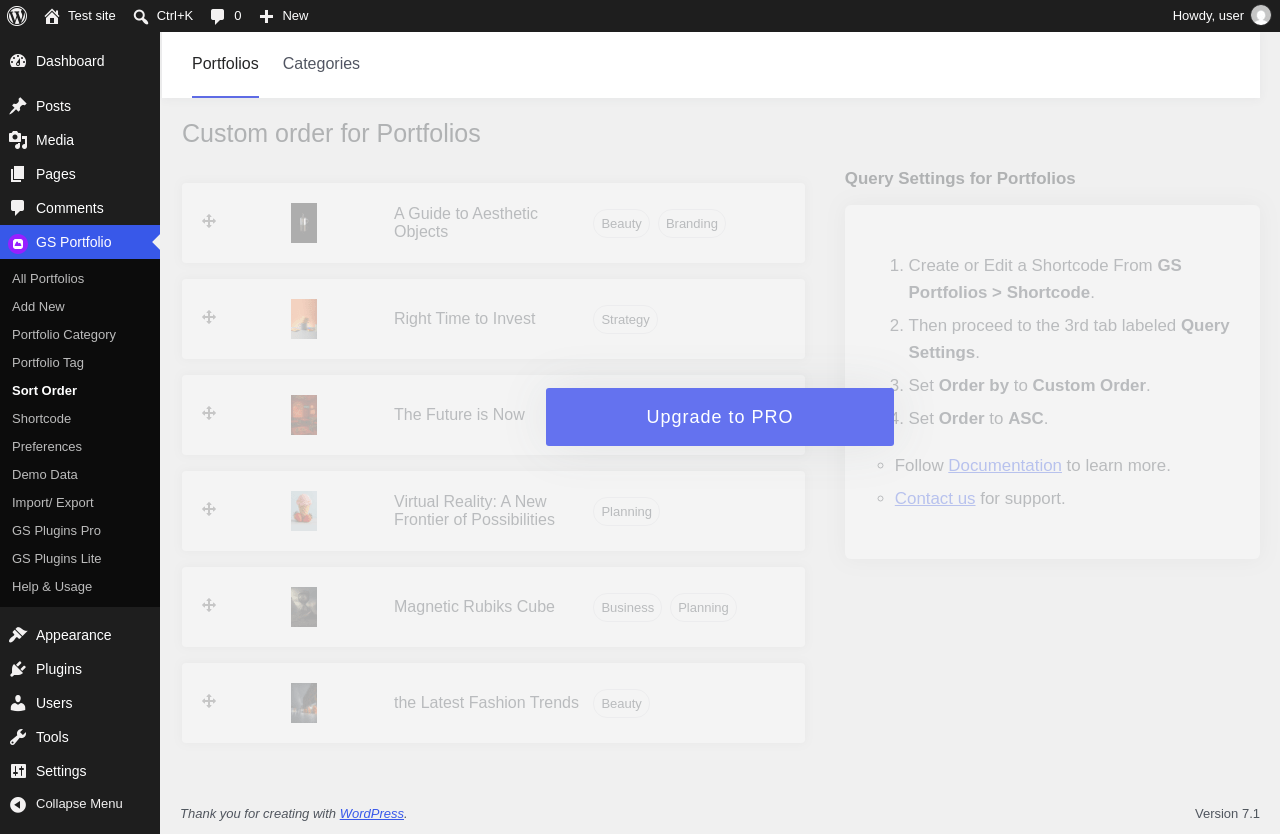1280x834 pixels.
Task: Click drag handle for Magnetic Rubiks Cube
Action: click(x=209, y=605)
